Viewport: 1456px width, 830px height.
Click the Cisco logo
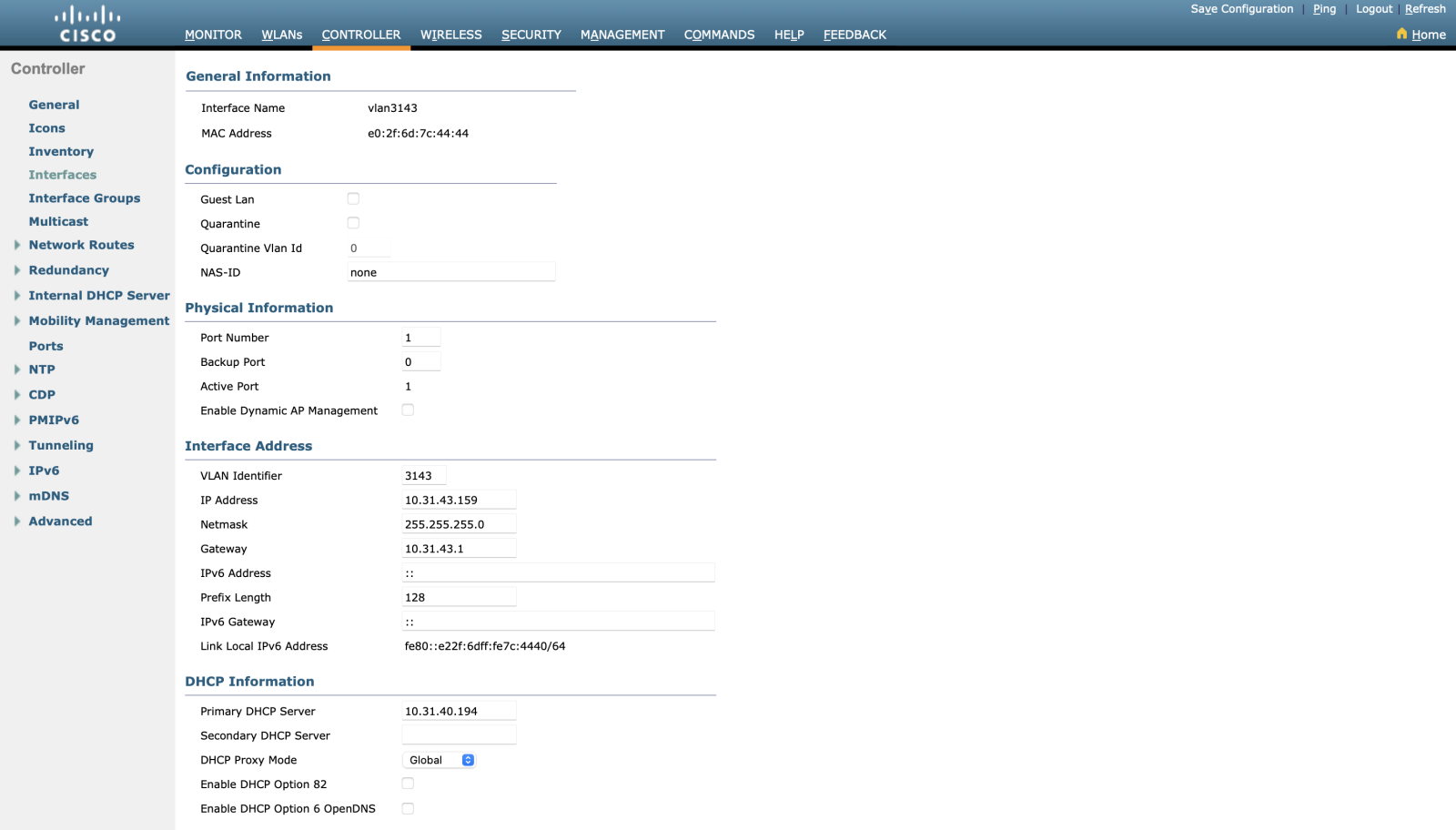pyautogui.click(x=87, y=25)
